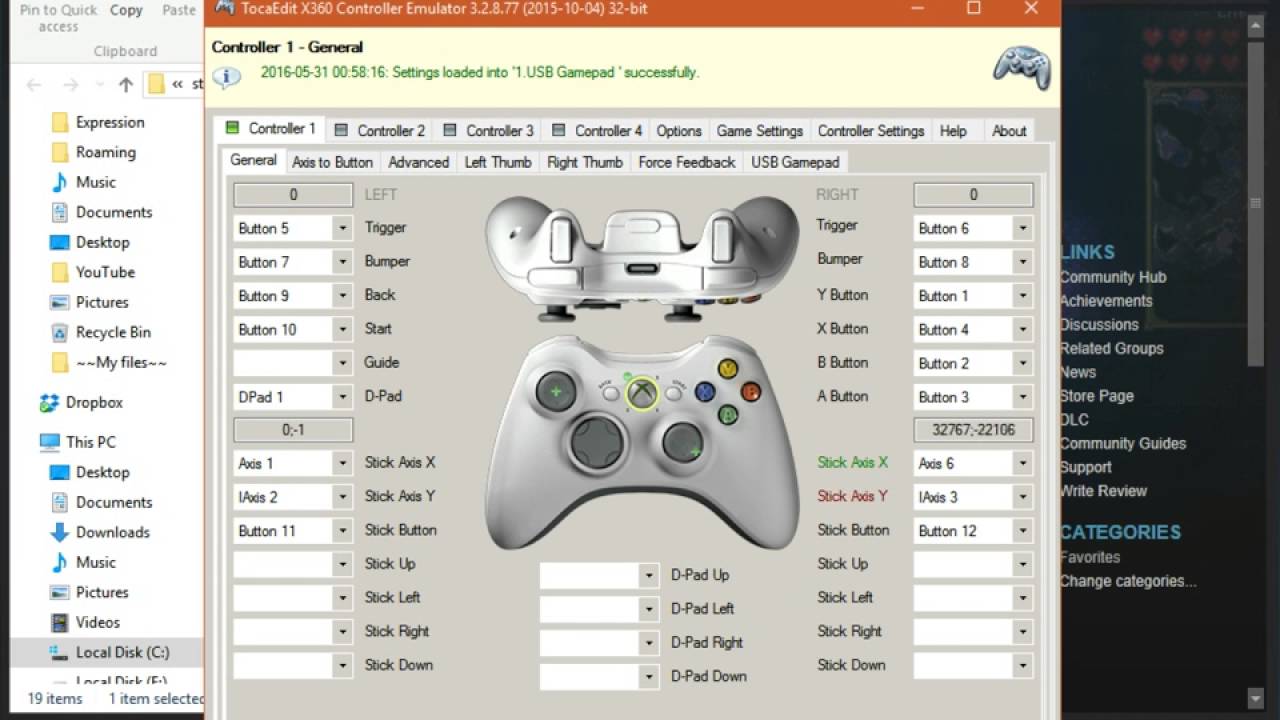Open the Game Settings tab
Screen dimensions: 1280x720
click(760, 131)
